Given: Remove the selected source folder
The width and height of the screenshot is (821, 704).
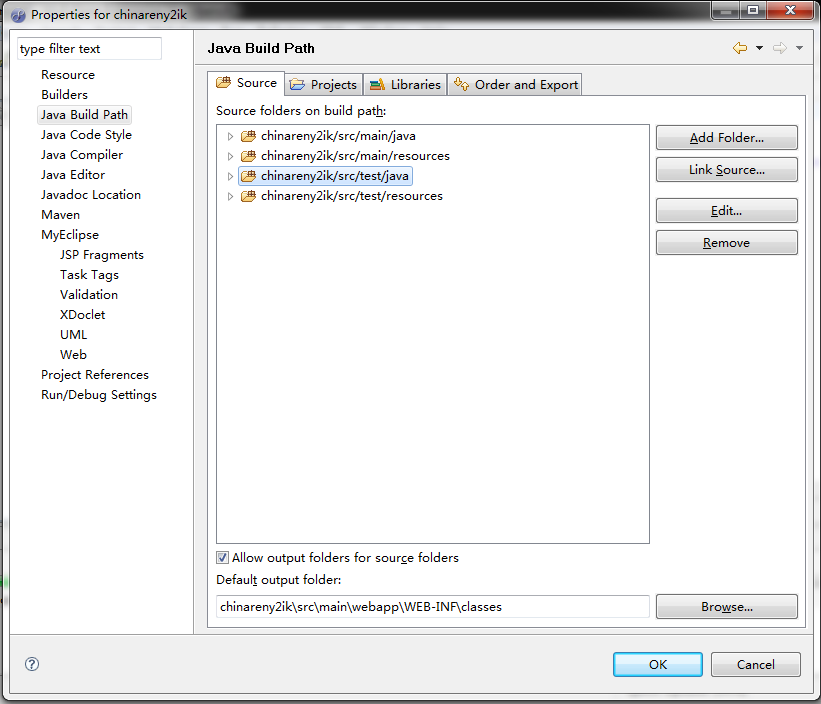Looking at the screenshot, I should pos(727,242).
